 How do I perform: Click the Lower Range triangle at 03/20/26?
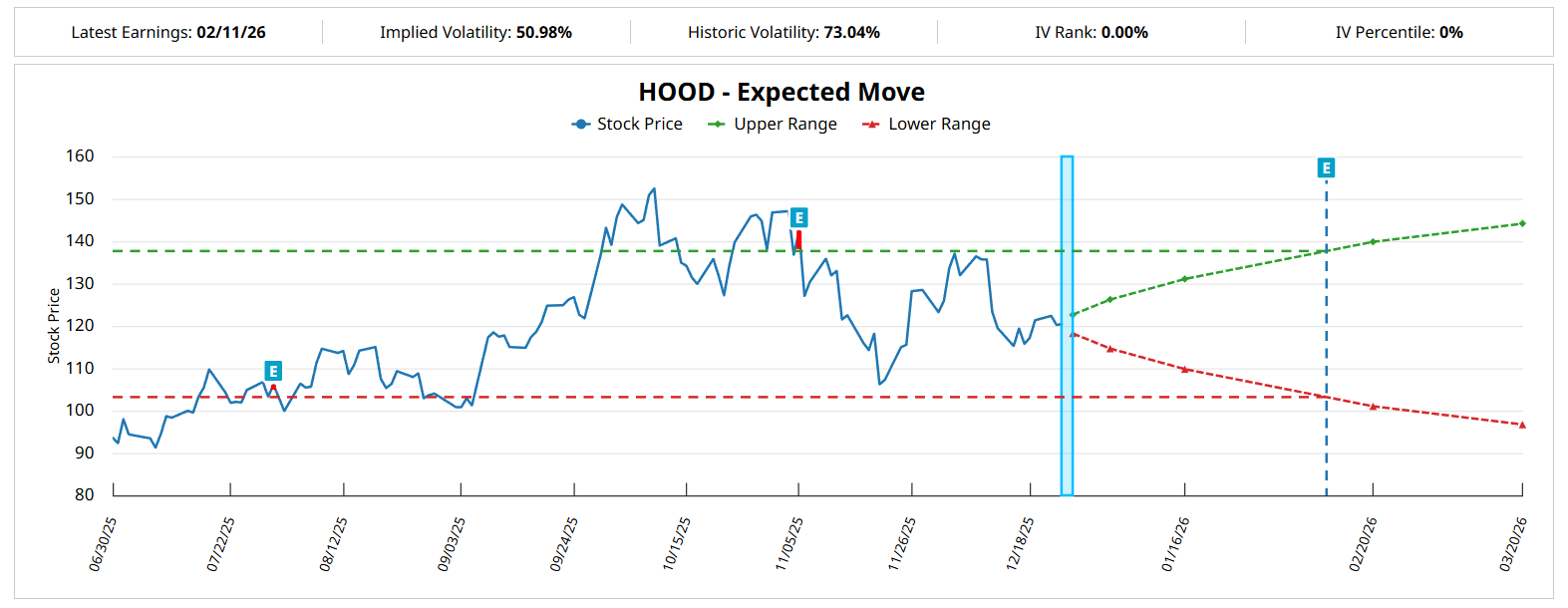tap(1522, 425)
